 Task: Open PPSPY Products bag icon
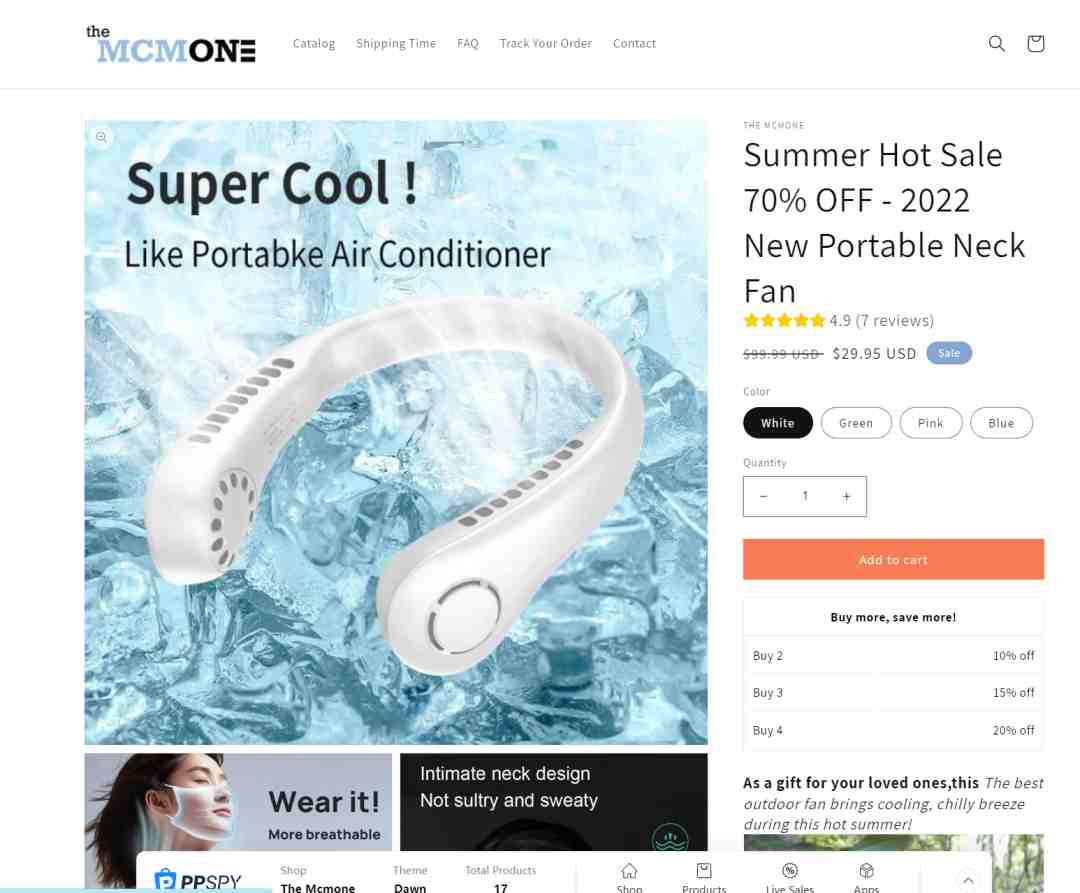pyautogui.click(x=704, y=871)
